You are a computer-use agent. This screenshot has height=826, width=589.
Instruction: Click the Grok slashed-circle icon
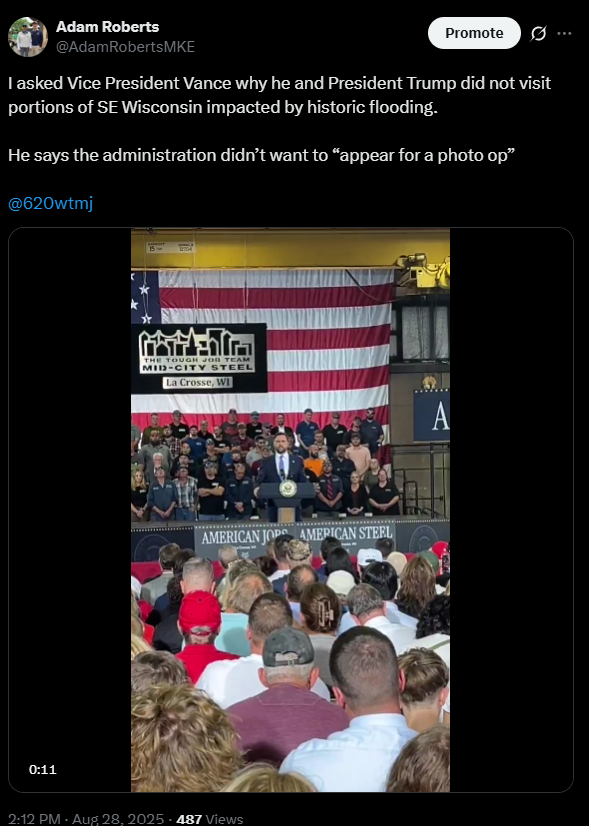(x=538, y=34)
